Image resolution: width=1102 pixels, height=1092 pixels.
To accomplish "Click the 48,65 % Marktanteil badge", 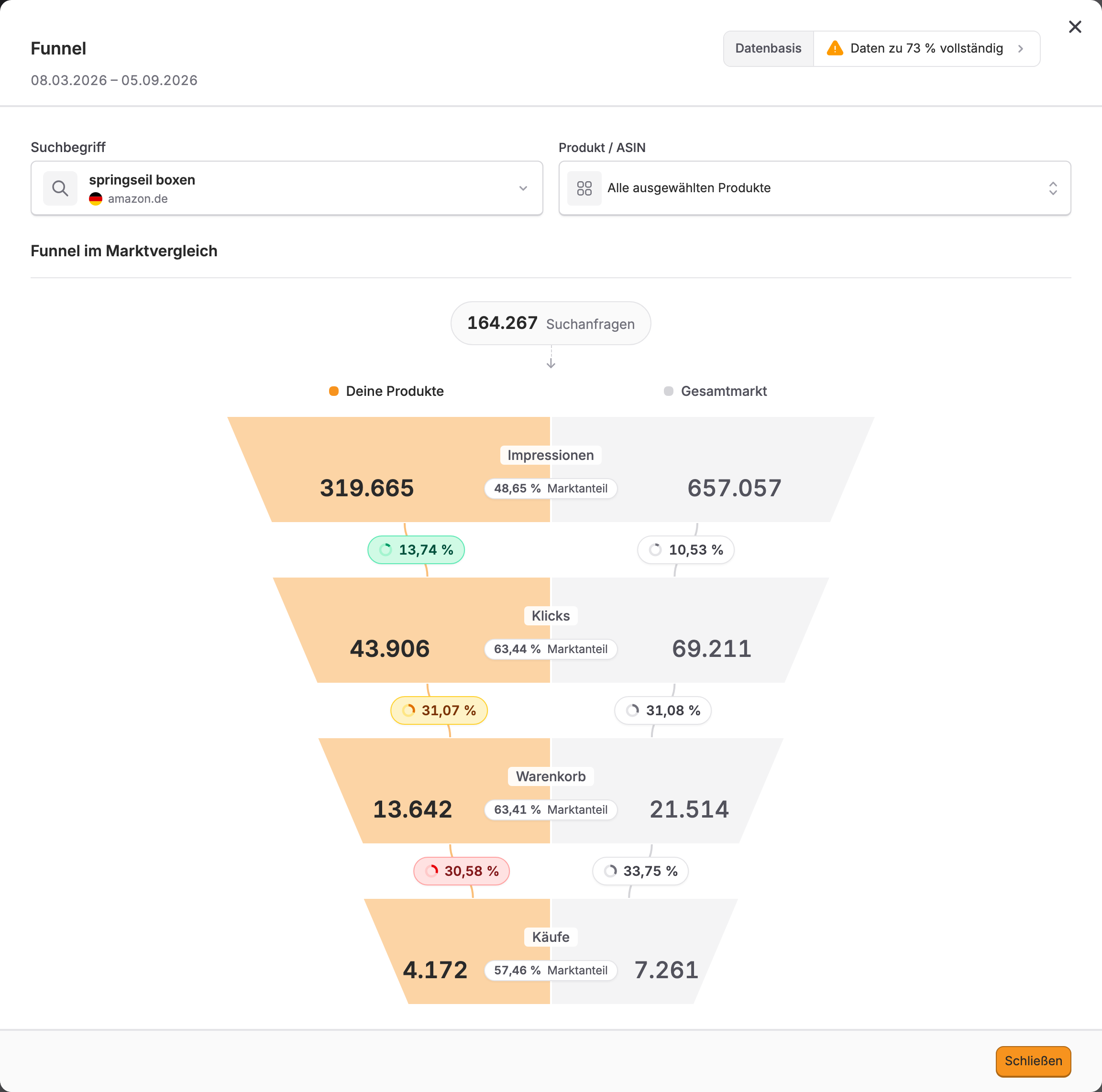I will pos(551,489).
